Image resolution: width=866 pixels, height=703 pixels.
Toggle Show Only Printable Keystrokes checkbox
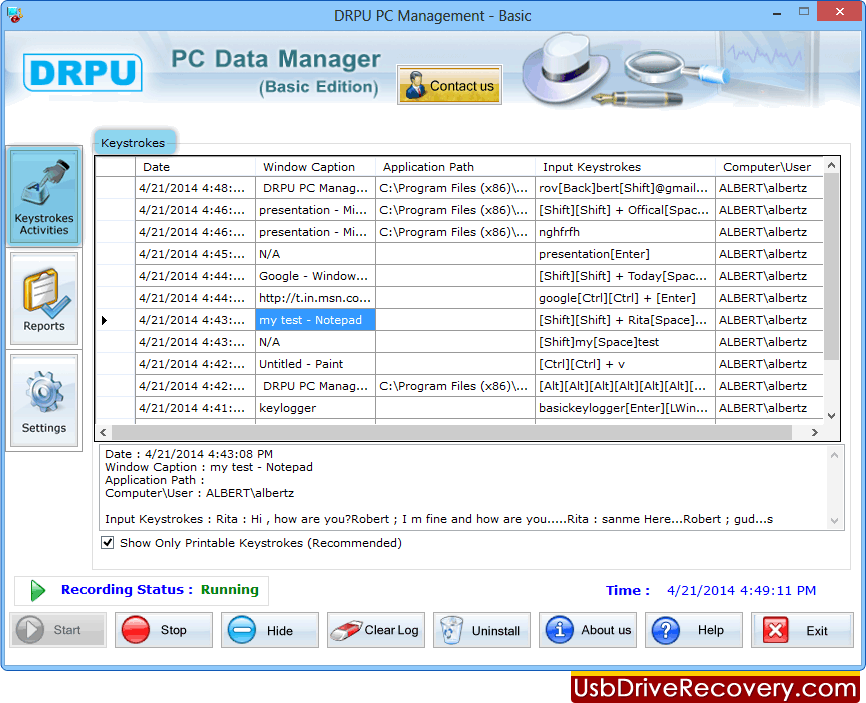click(x=108, y=543)
